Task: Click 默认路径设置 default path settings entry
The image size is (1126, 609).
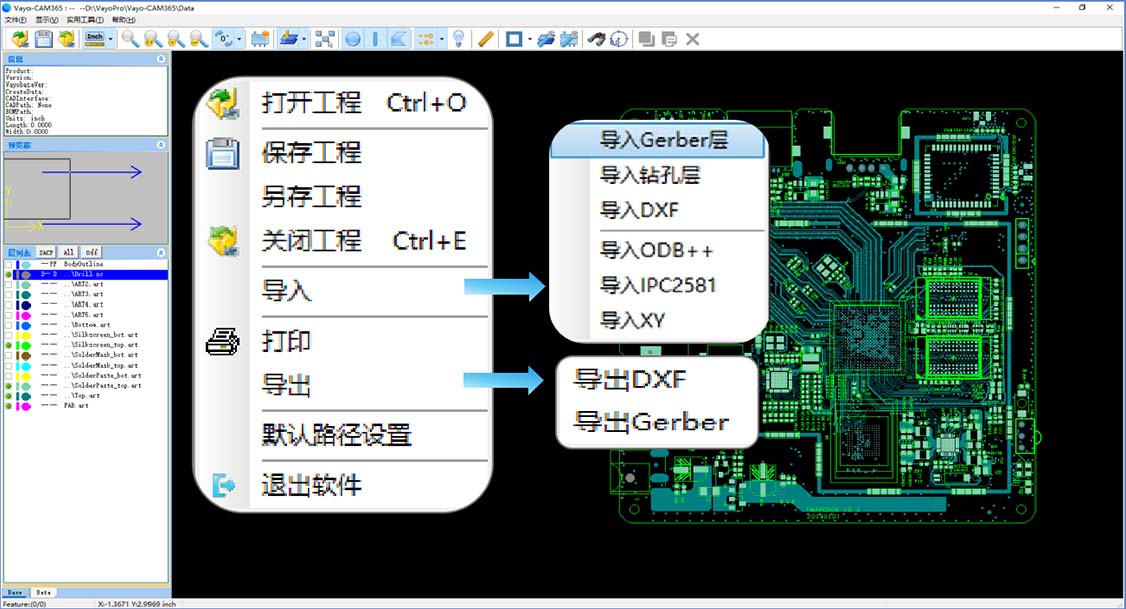Action: pos(337,434)
